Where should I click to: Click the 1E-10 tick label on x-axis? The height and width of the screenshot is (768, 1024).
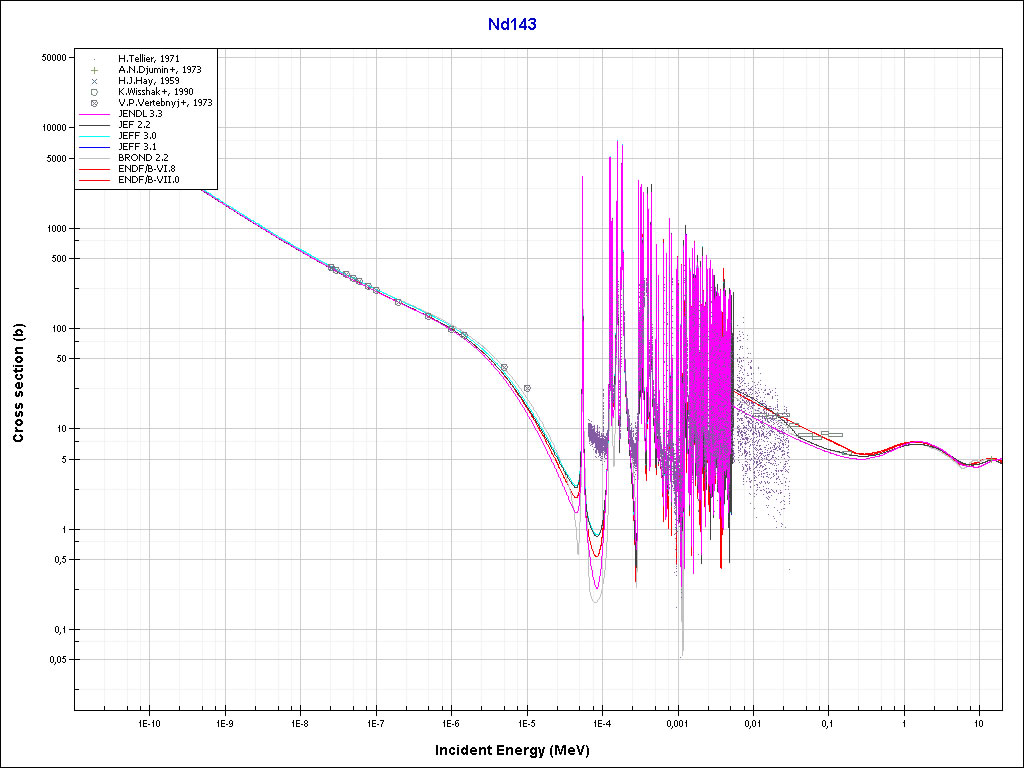pyautogui.click(x=149, y=722)
